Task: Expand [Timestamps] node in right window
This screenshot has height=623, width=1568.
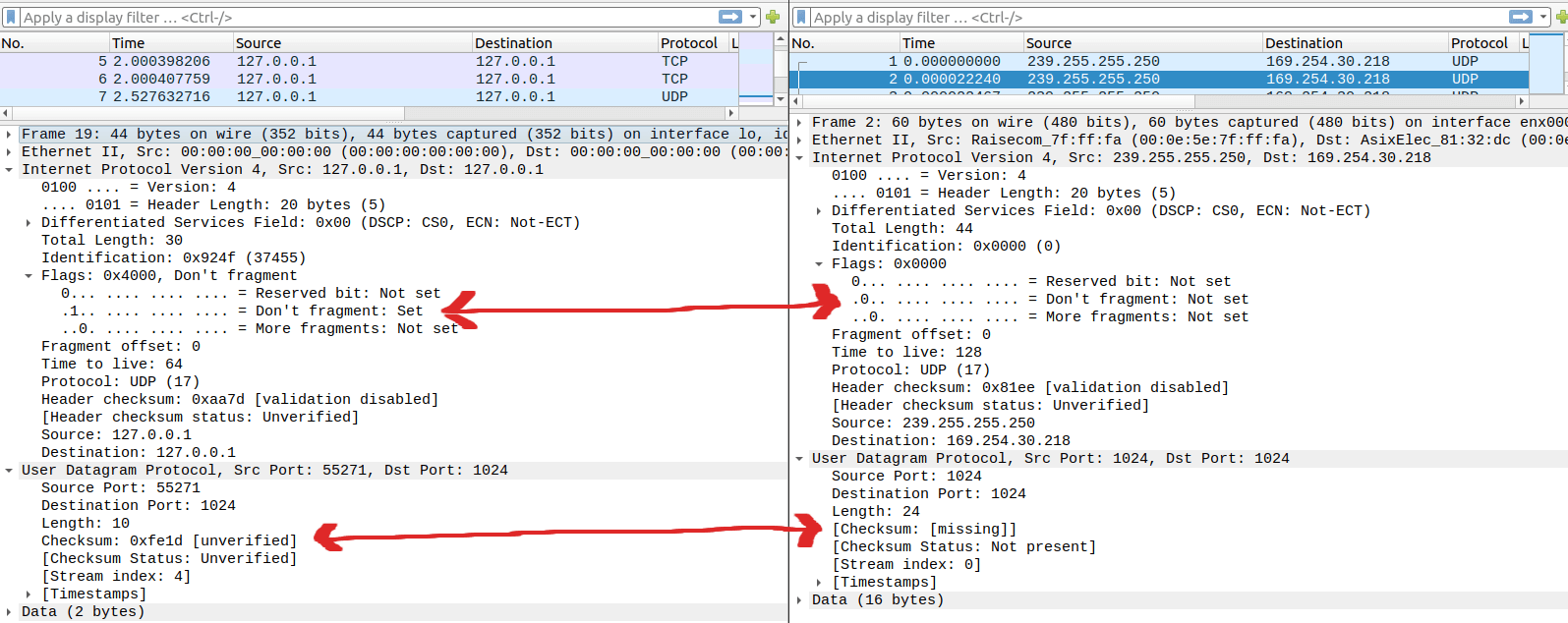Action: 820,582
